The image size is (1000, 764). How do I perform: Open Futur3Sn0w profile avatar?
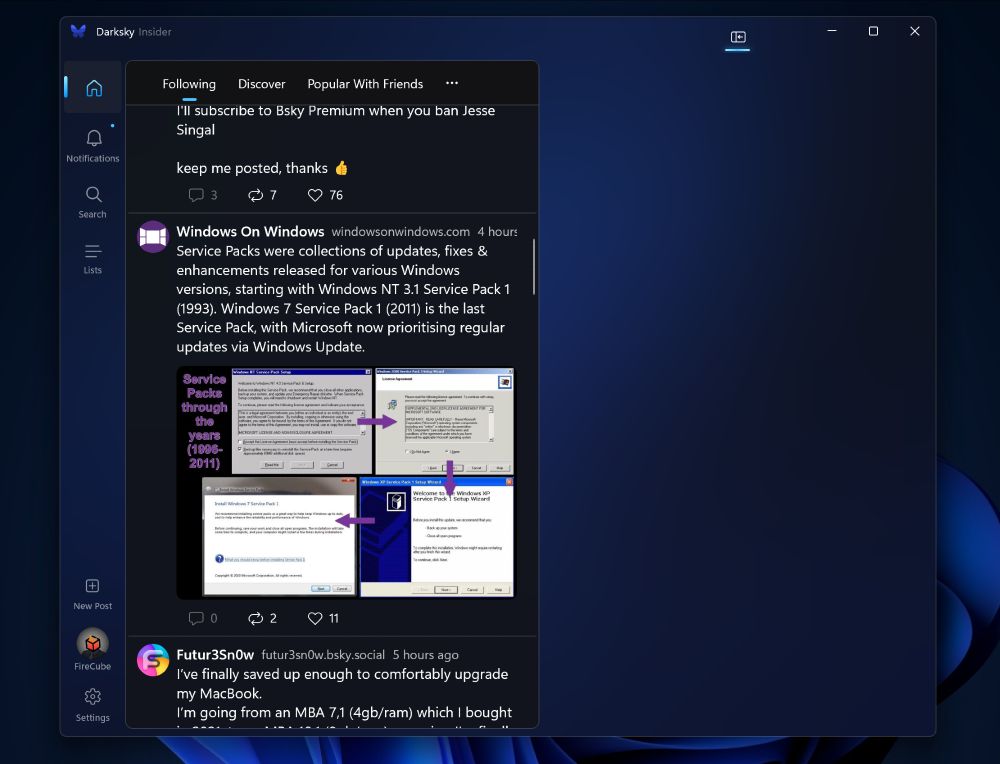coord(153,659)
